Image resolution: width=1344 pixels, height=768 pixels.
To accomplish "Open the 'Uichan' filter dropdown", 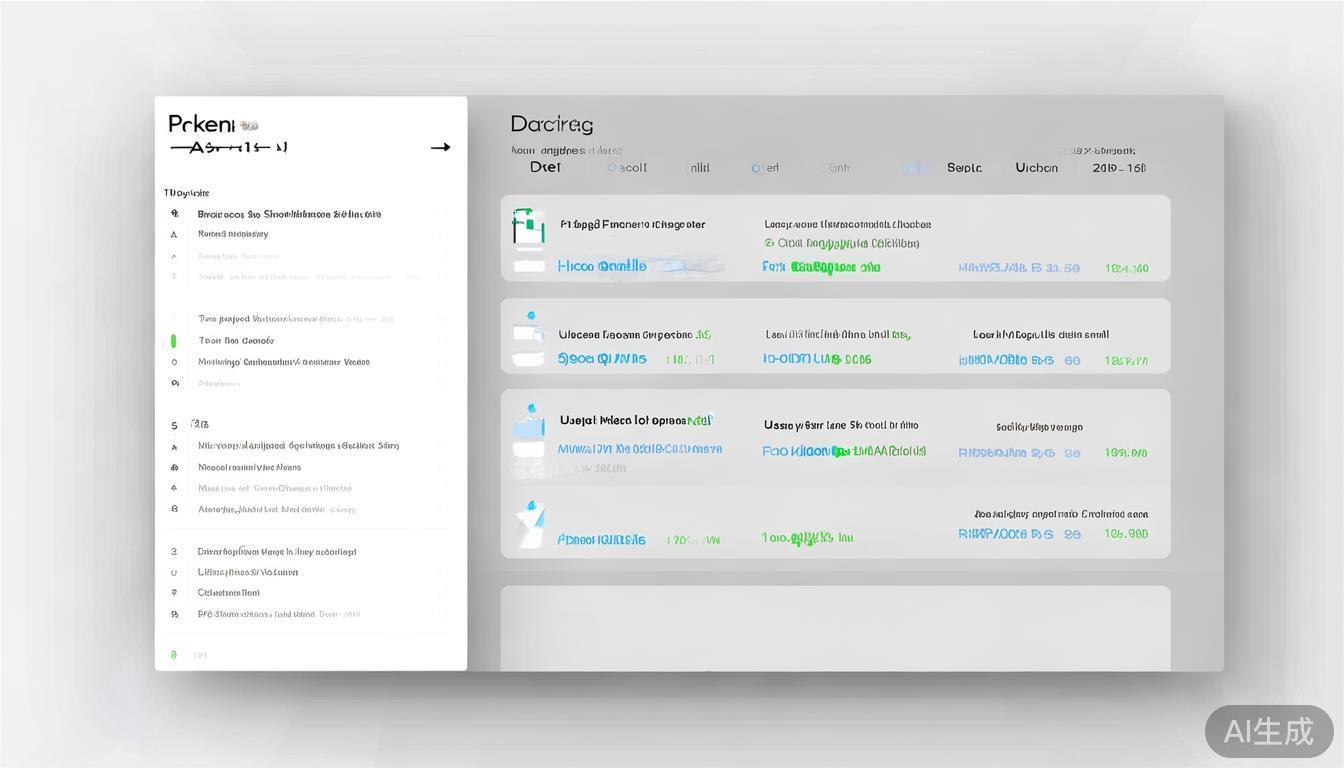I will [x=1036, y=168].
